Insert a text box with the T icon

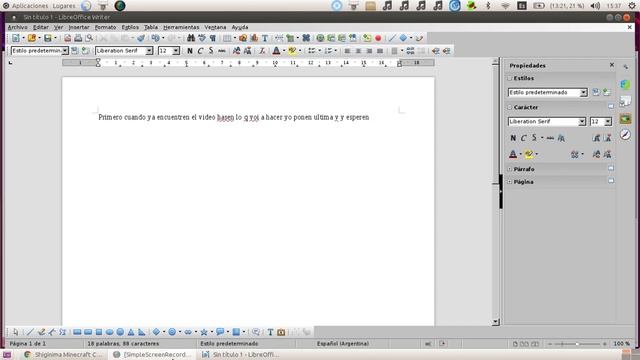(x=265, y=38)
